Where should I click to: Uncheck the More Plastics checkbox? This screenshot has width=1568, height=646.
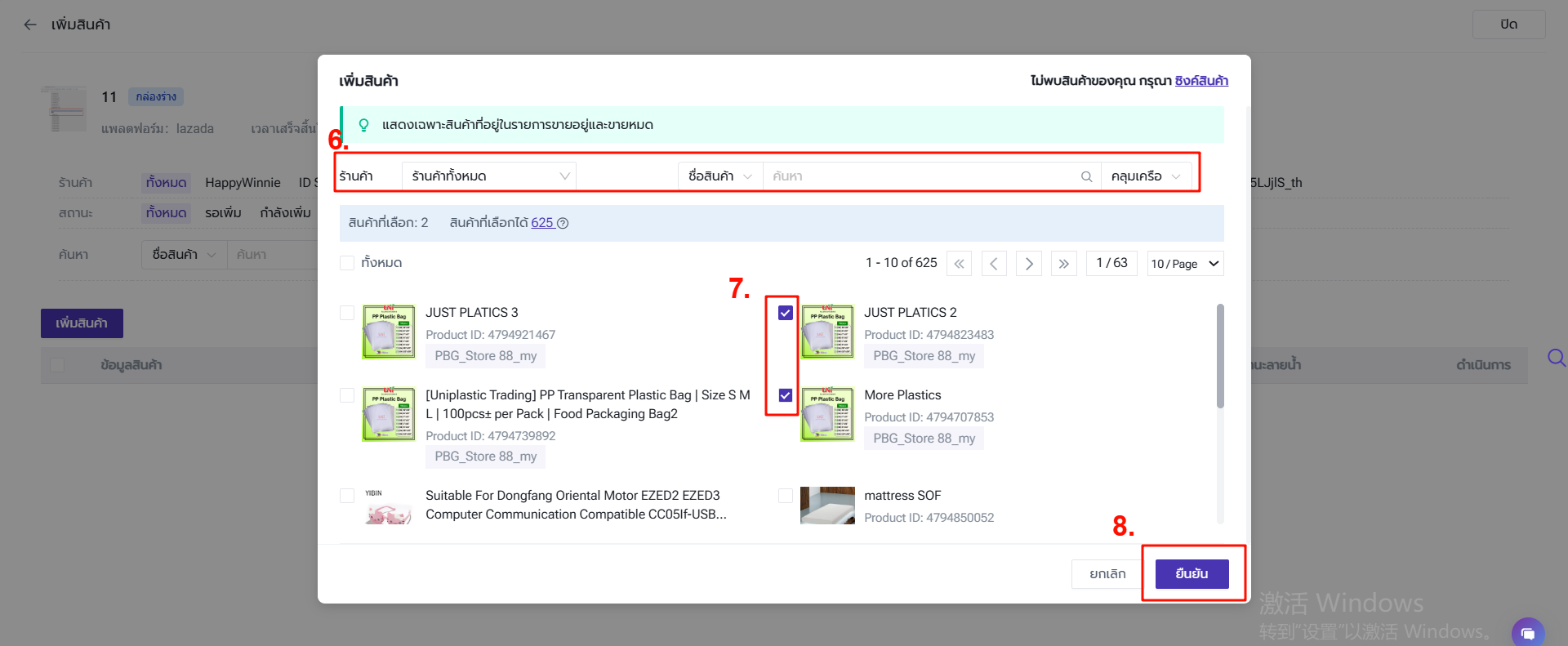[786, 395]
